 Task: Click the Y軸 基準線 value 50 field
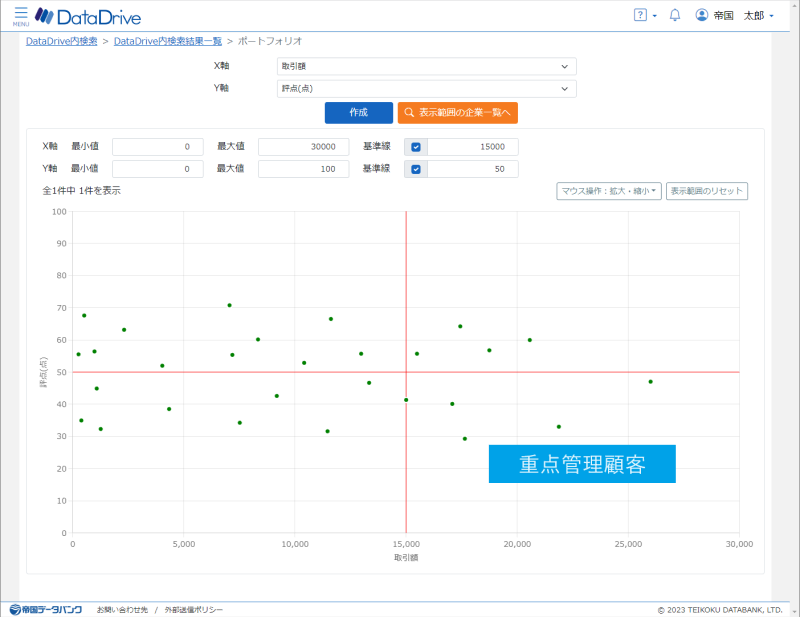[x=473, y=169]
